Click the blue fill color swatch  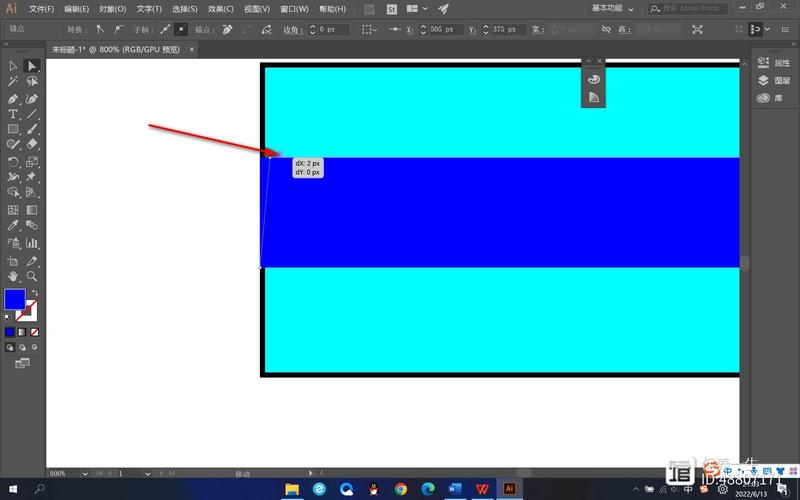pyautogui.click(x=14, y=299)
